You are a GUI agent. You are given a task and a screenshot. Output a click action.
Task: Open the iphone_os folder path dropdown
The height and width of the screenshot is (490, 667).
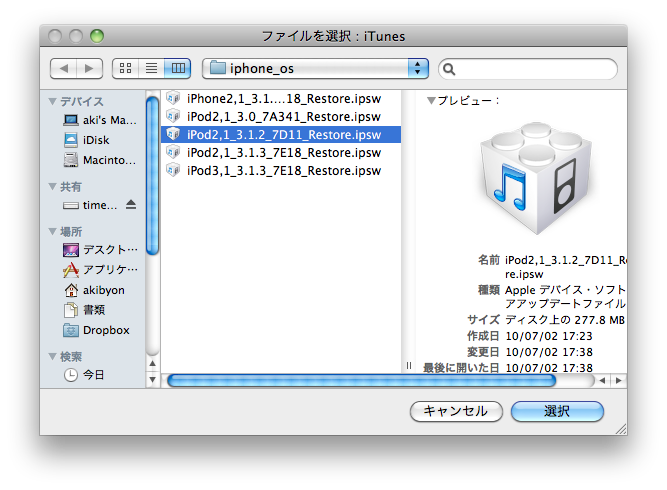click(315, 68)
